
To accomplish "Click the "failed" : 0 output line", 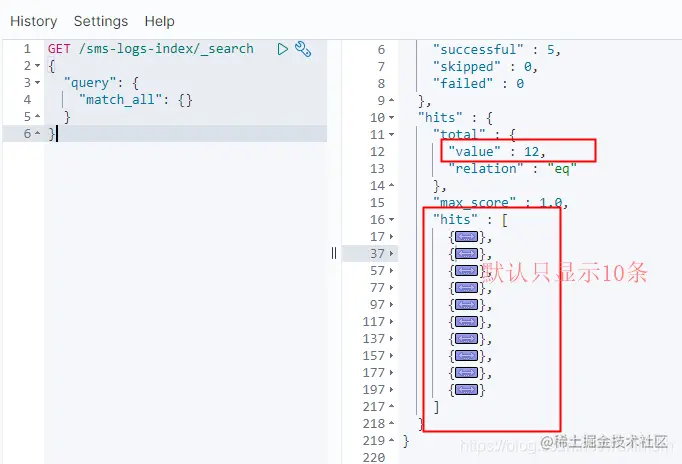I will click(478, 83).
